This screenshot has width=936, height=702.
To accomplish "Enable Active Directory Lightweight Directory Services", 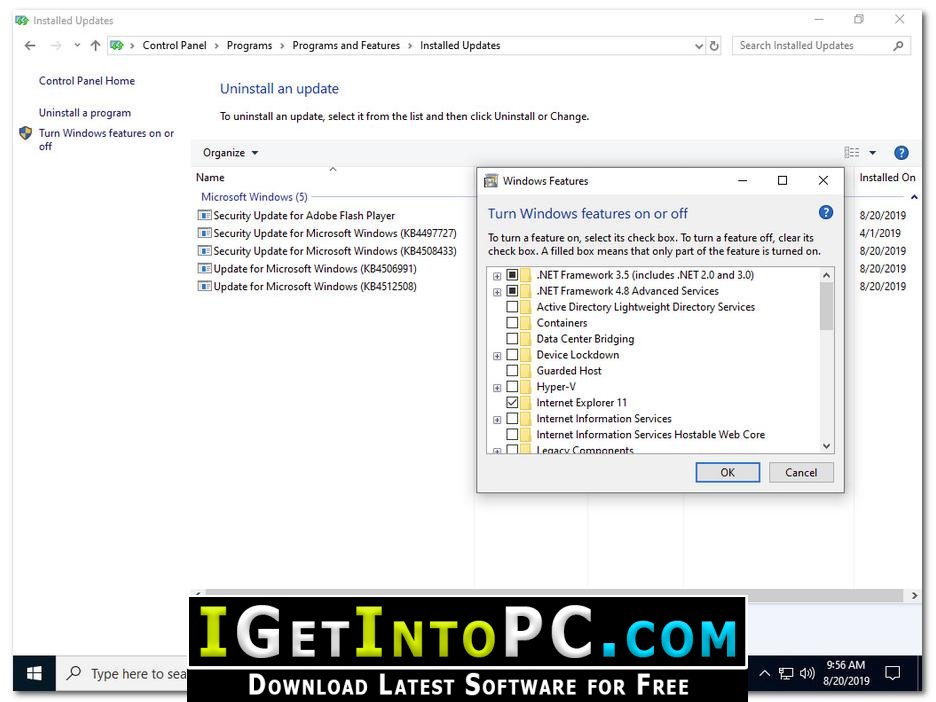I will coord(512,307).
